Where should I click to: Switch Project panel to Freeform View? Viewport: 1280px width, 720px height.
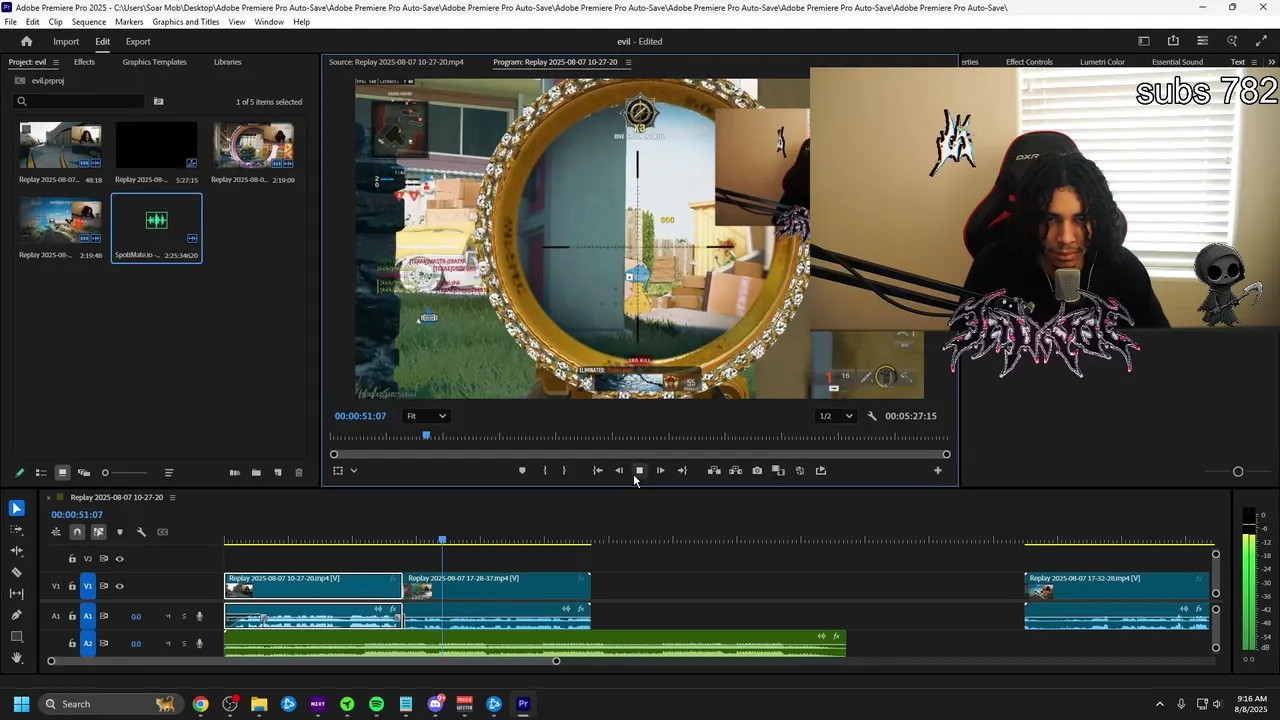tap(84, 473)
